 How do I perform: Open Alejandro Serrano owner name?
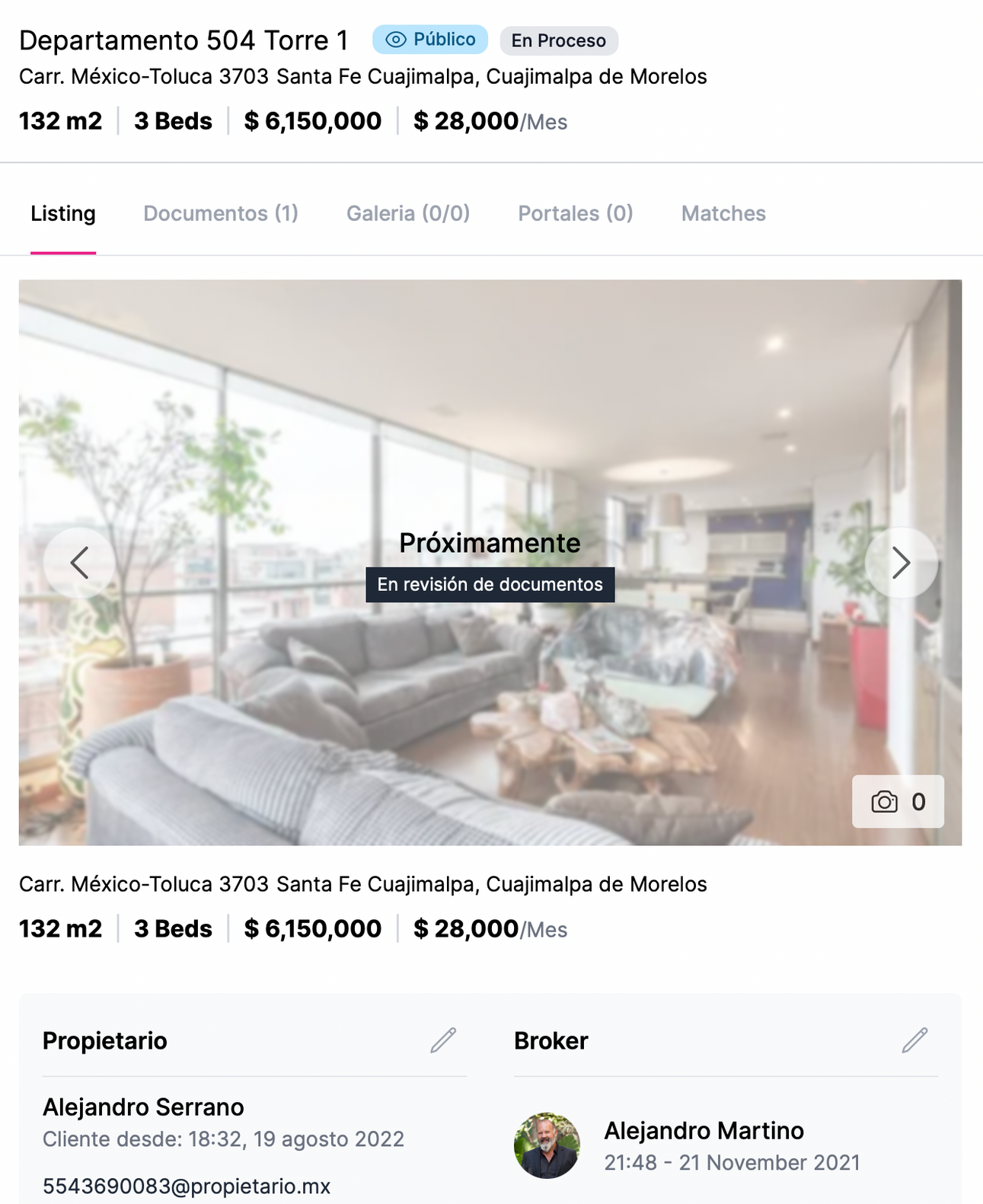pos(143,1107)
